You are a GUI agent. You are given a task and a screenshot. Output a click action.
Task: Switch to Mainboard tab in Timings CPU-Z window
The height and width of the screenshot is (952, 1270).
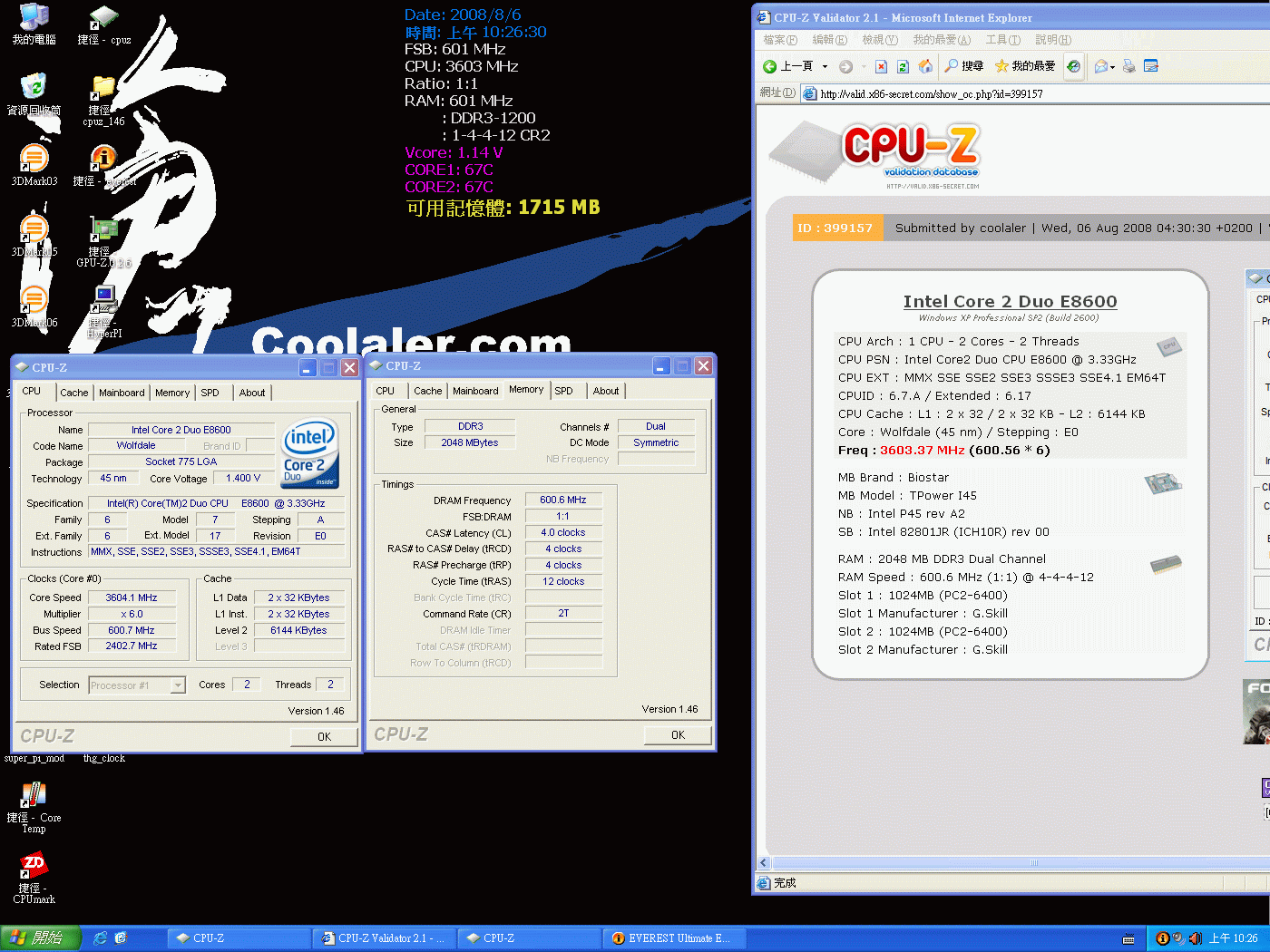tap(475, 391)
